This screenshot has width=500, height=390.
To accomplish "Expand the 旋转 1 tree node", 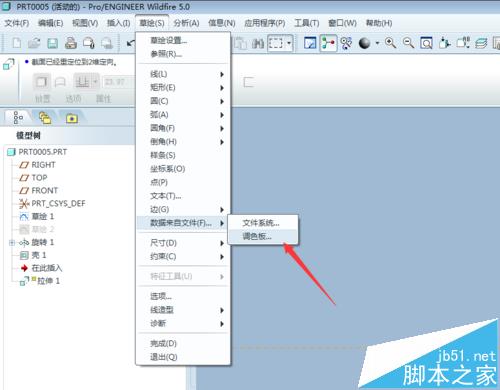I will click(12, 243).
